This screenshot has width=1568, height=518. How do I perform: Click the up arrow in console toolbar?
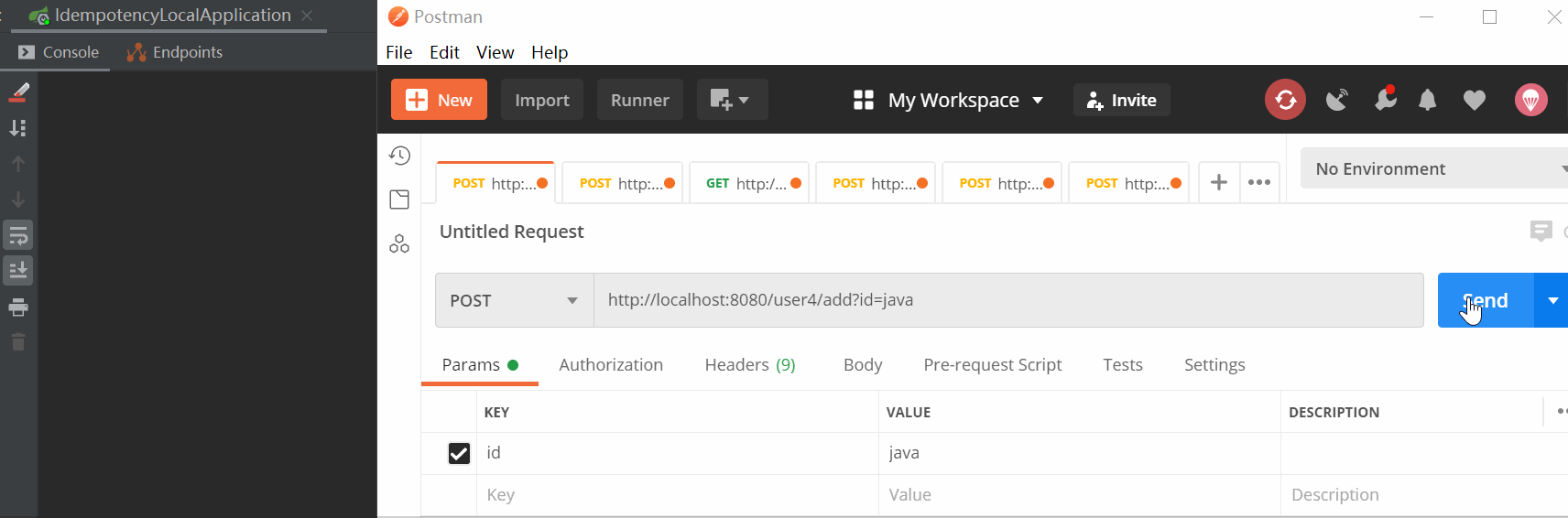coord(18,164)
